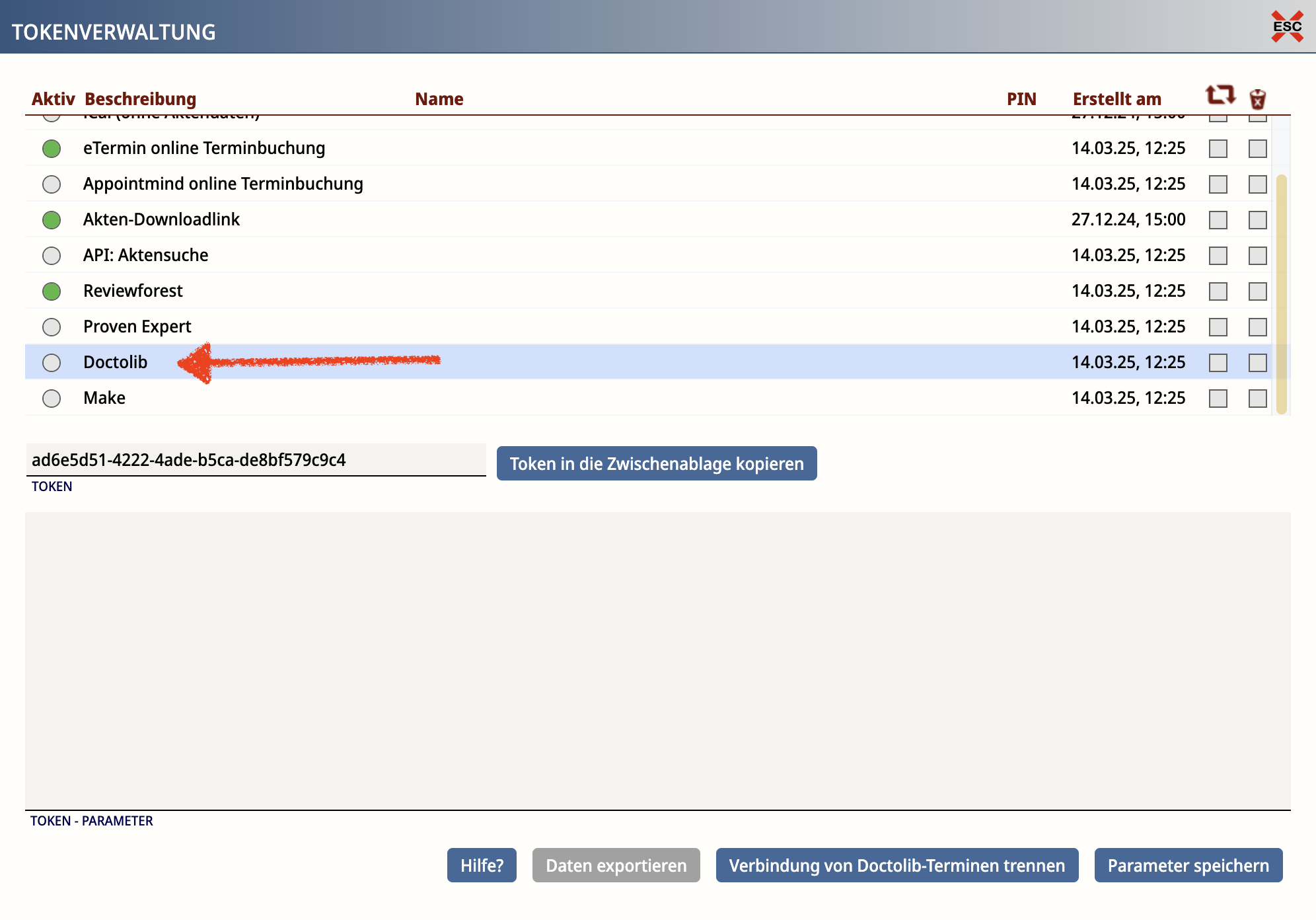Click the trash bin column icon
The image size is (1316, 920).
[1257, 98]
